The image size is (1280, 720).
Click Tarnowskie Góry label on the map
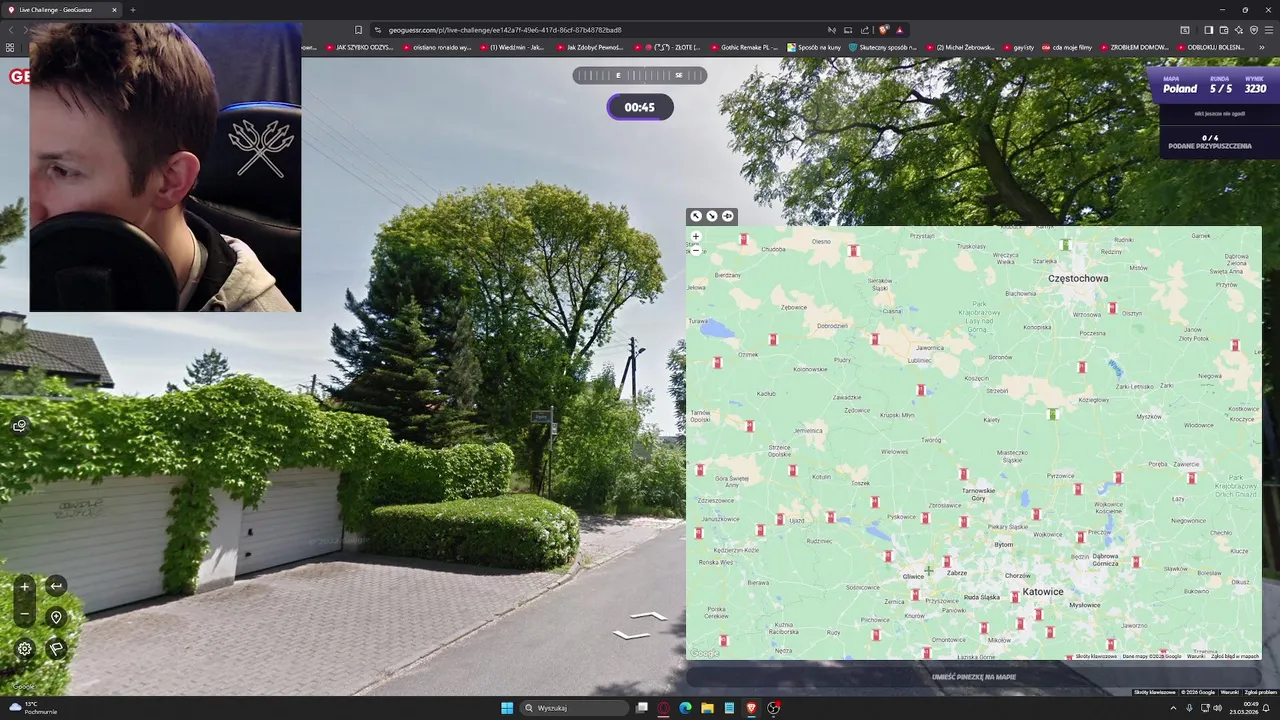click(978, 494)
